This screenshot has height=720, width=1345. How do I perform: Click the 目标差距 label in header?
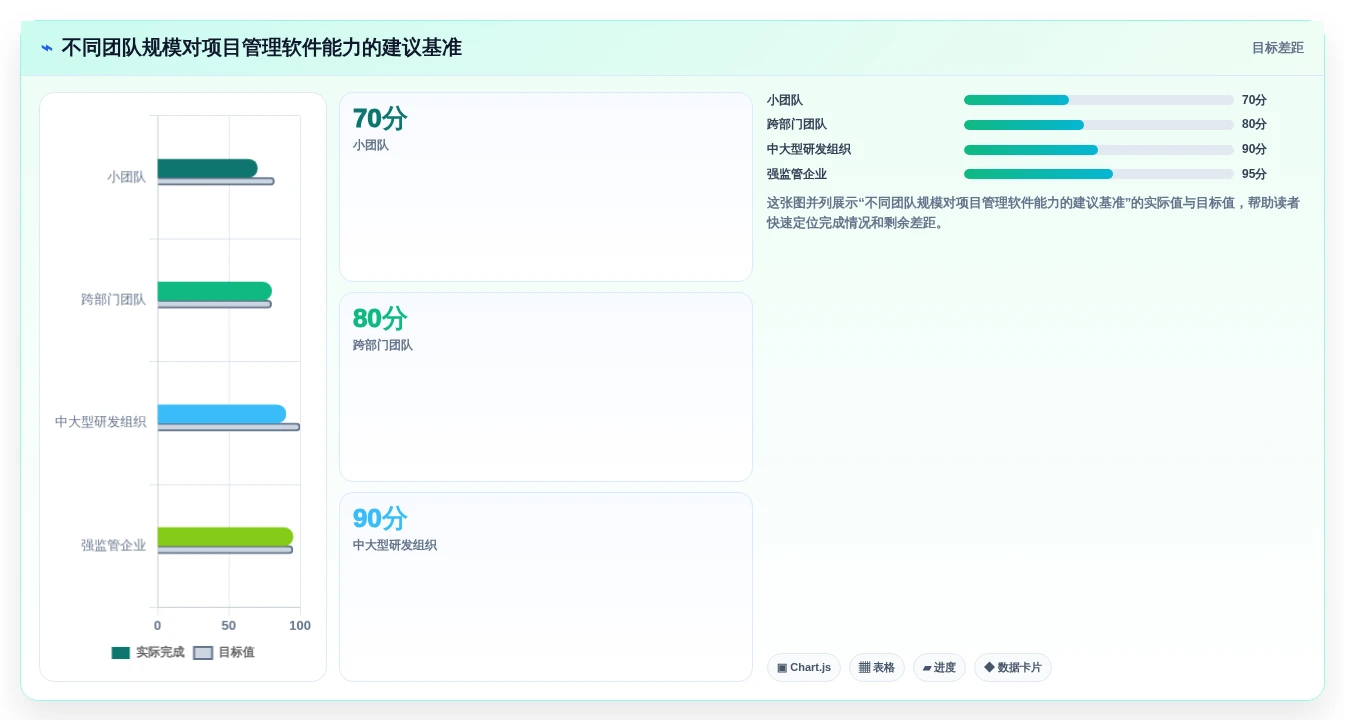(1277, 48)
